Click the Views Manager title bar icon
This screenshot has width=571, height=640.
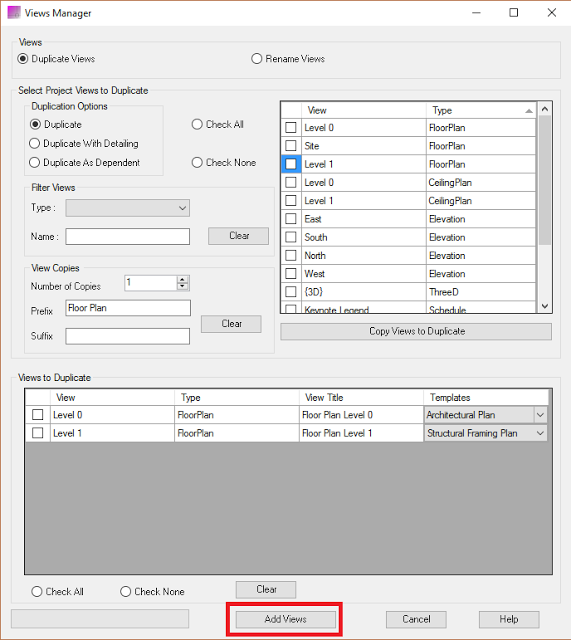pos(13,13)
